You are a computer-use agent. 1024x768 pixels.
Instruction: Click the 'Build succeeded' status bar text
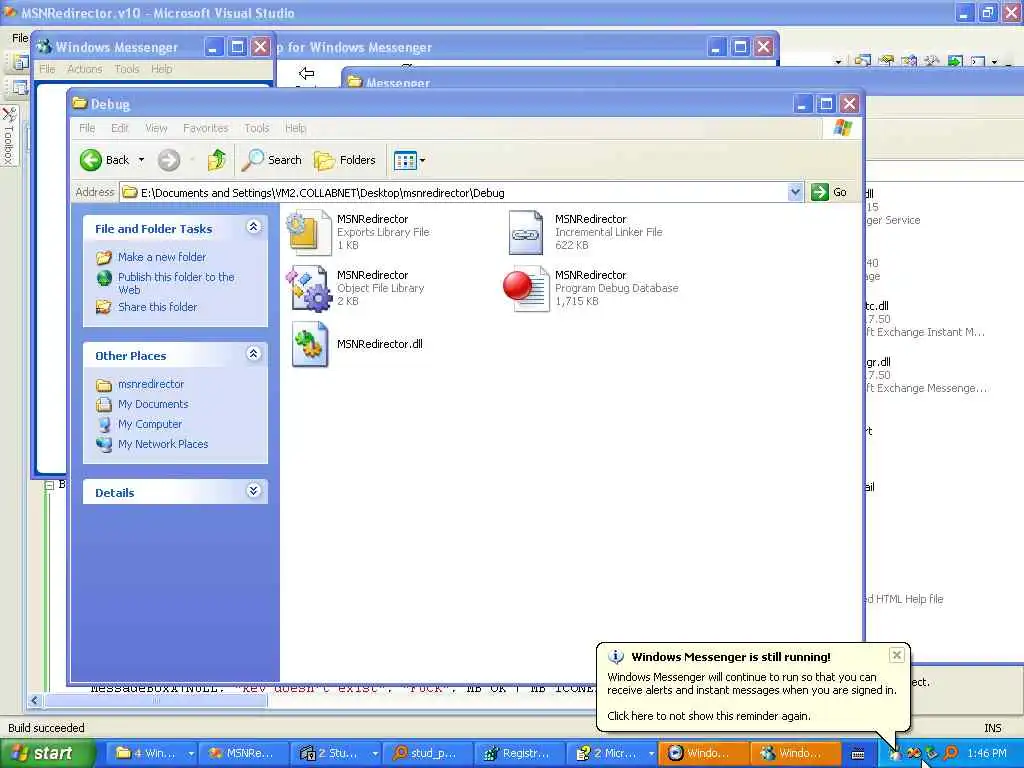46,728
